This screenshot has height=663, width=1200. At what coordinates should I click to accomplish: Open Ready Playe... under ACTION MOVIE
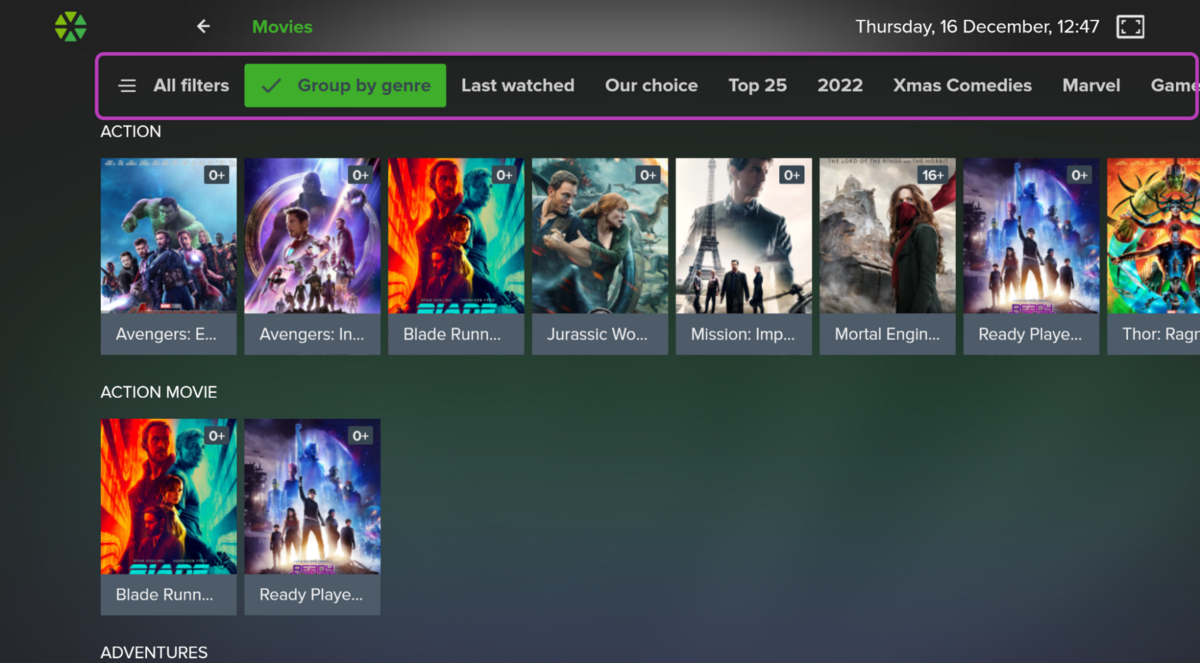click(x=312, y=517)
